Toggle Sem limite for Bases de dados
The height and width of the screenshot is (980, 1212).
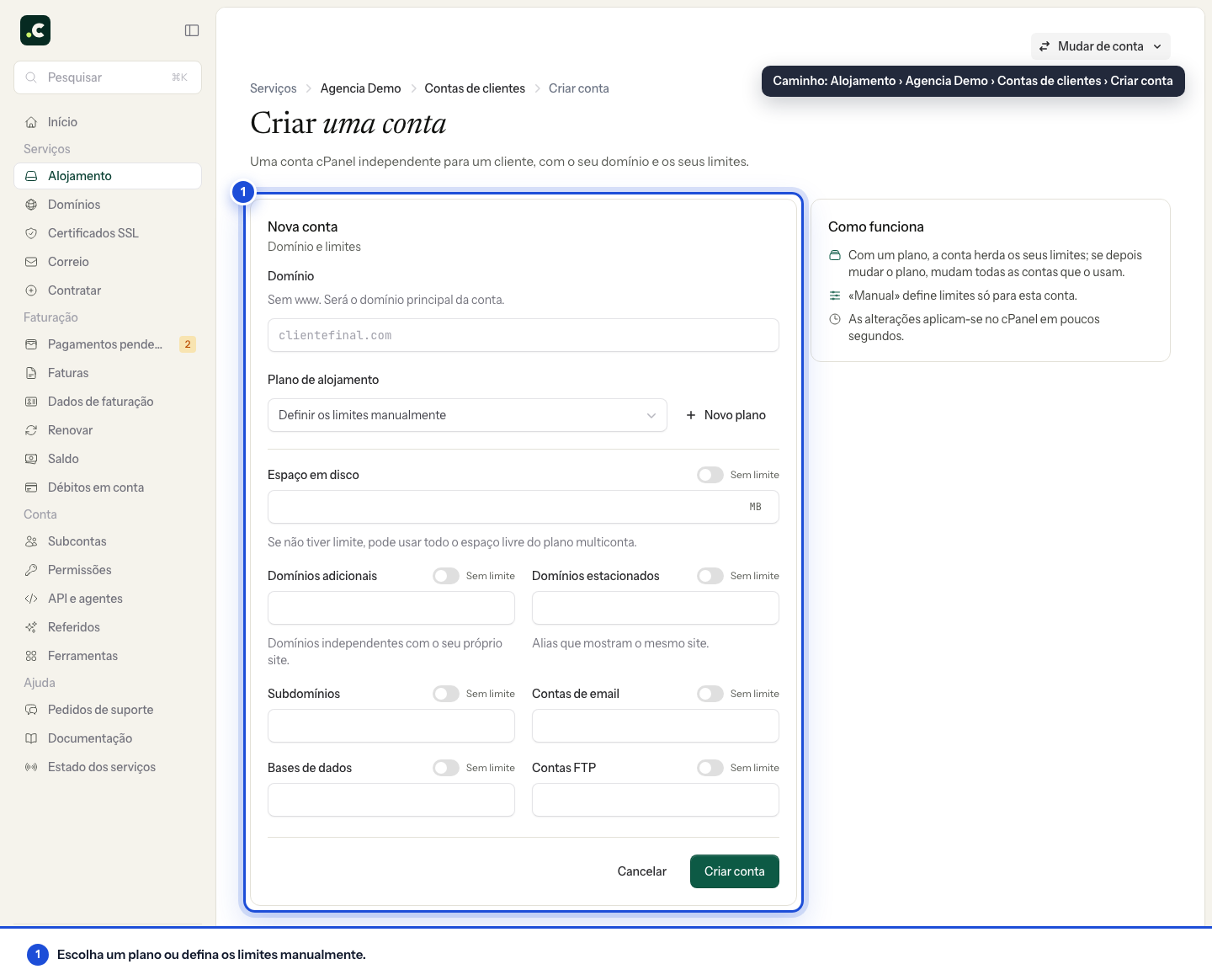point(446,768)
